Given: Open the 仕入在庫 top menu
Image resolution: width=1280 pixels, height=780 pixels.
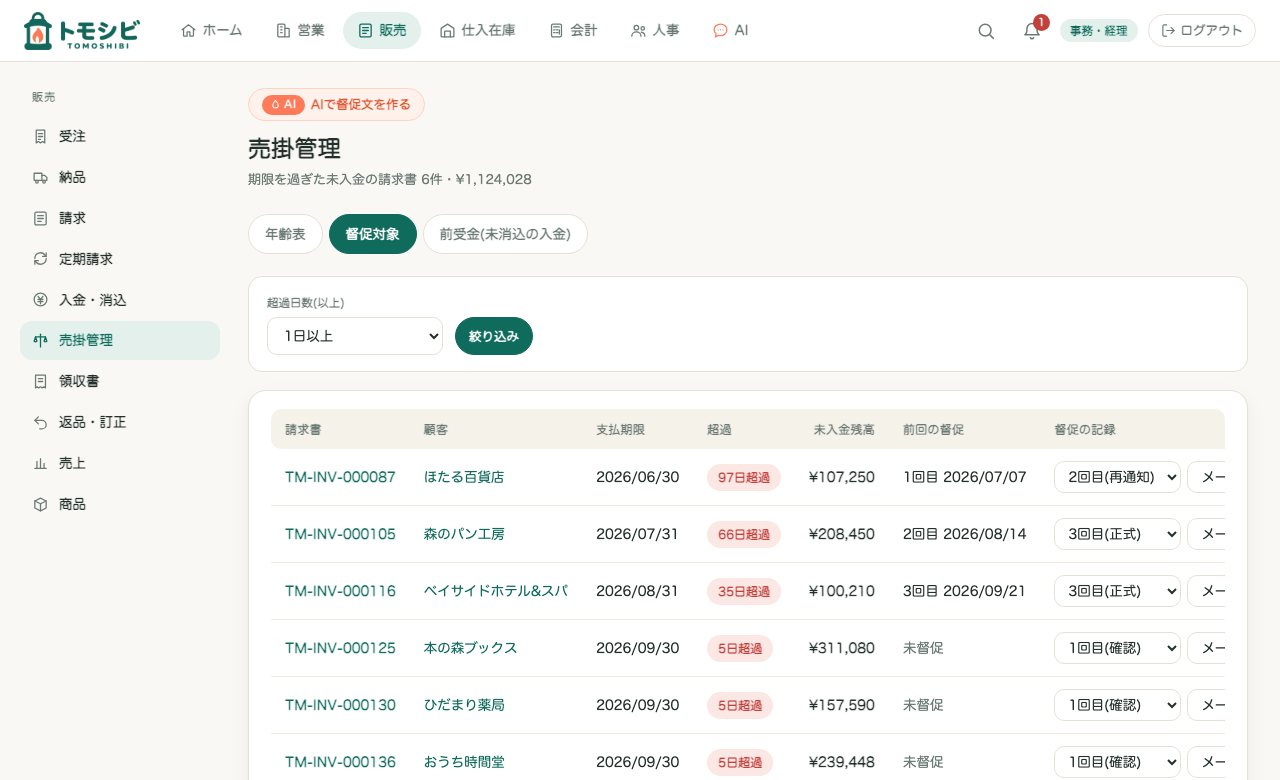Looking at the screenshot, I should tap(477, 31).
